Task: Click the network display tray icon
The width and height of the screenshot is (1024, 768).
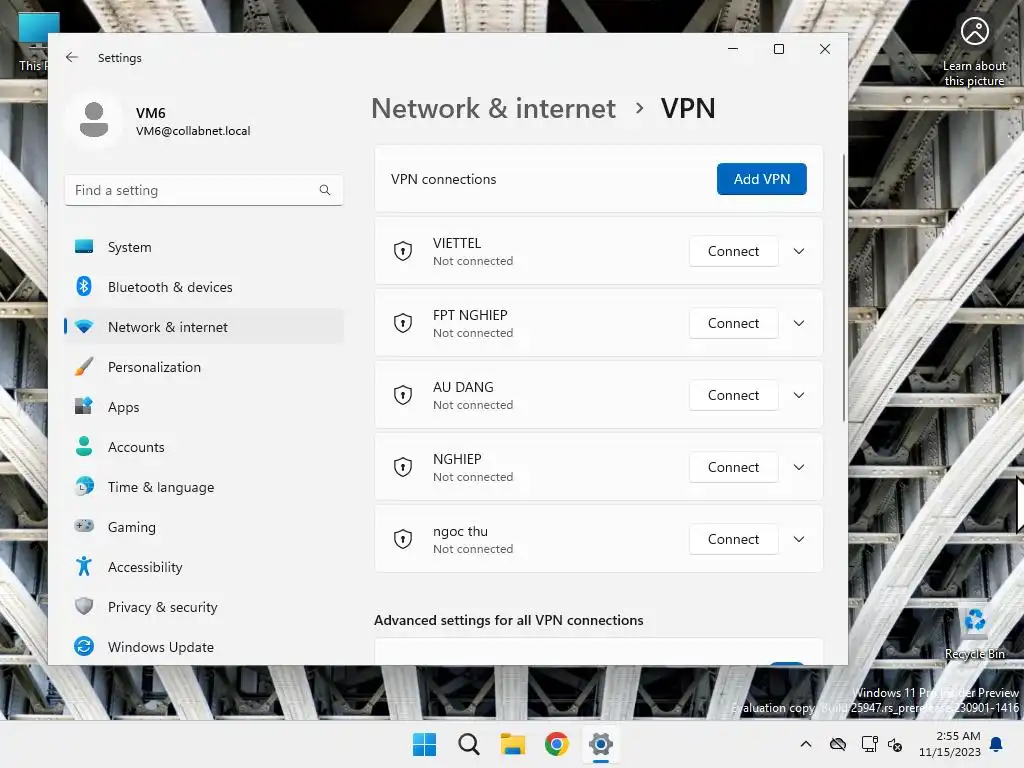Action: (869, 744)
